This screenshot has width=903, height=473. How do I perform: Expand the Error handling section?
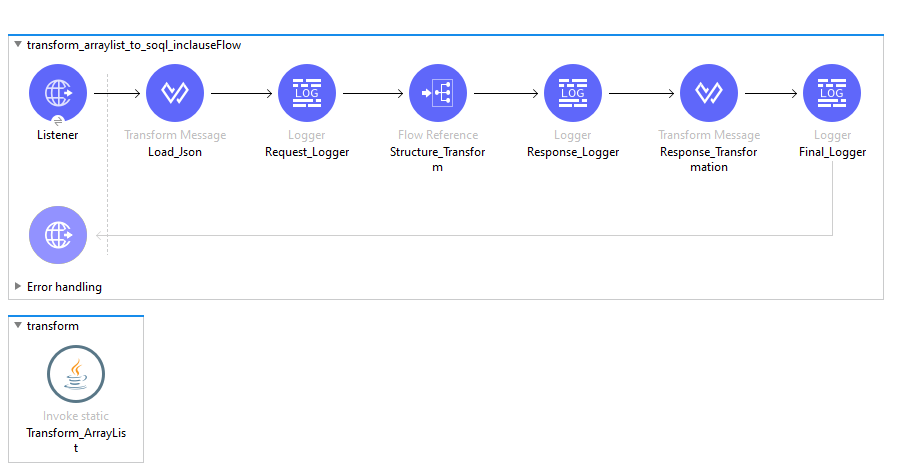pos(18,286)
